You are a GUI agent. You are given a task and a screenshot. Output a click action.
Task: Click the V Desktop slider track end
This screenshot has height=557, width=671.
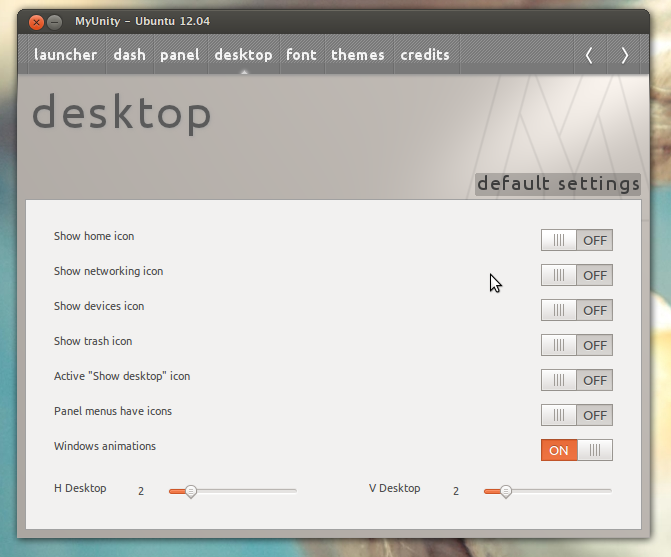[609, 491]
